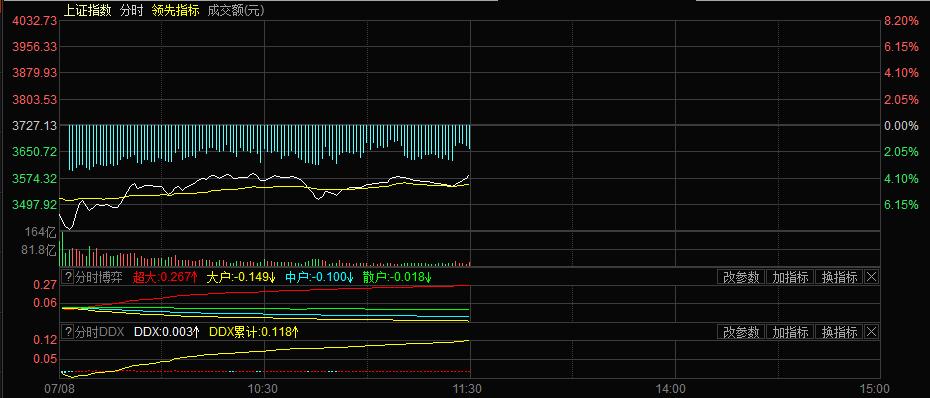Click 改参数 in 分时DDX panel
930x398 pixels.
(x=741, y=332)
